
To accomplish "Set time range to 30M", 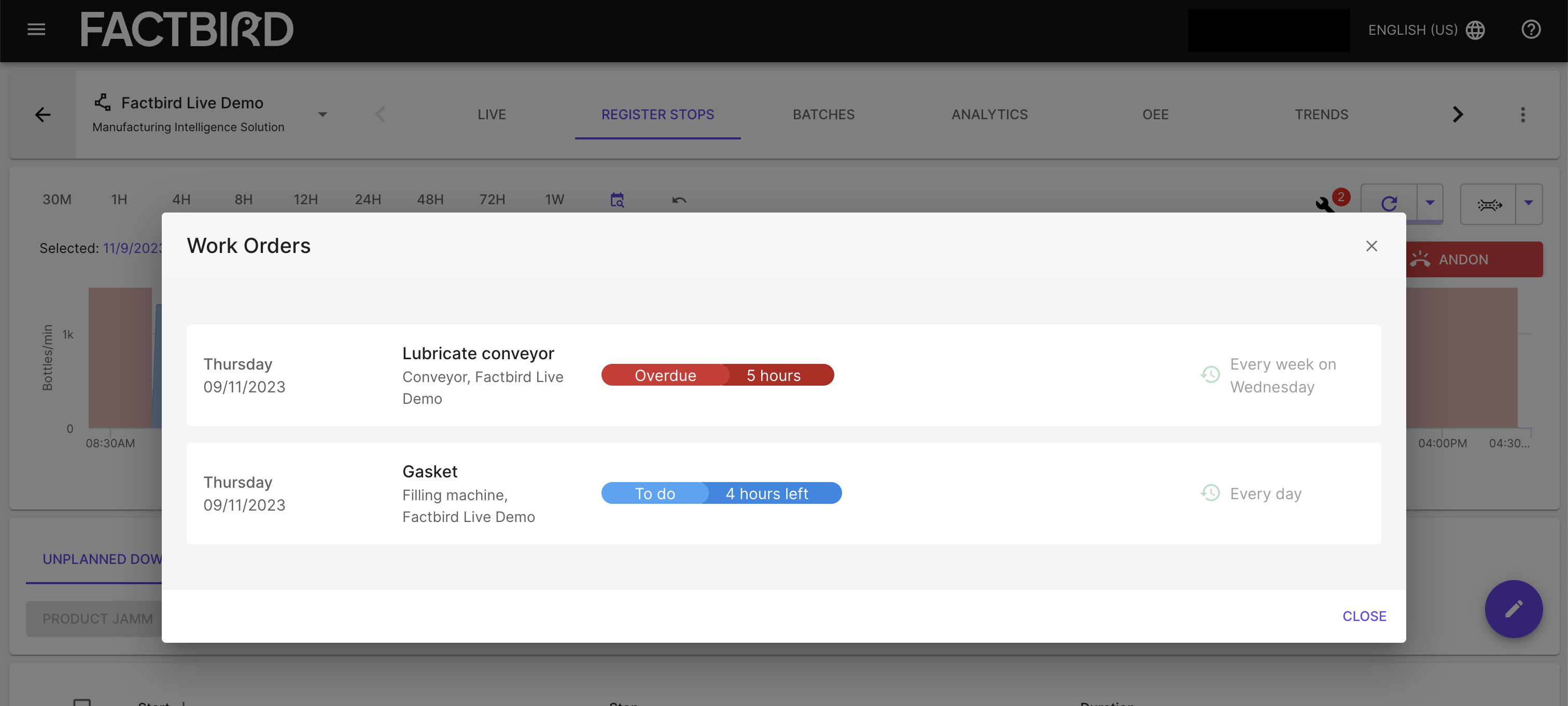I will 57,200.
